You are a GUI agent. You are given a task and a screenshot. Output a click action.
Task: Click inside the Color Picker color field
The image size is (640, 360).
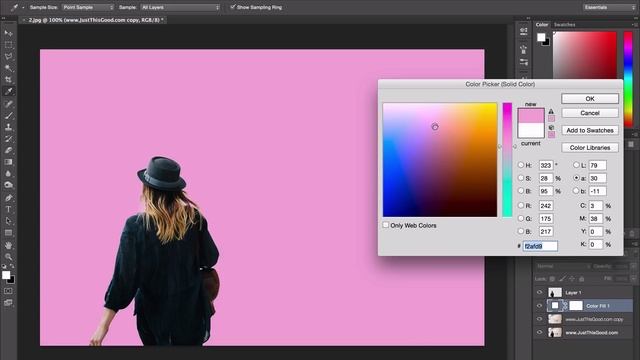[x=440, y=160]
